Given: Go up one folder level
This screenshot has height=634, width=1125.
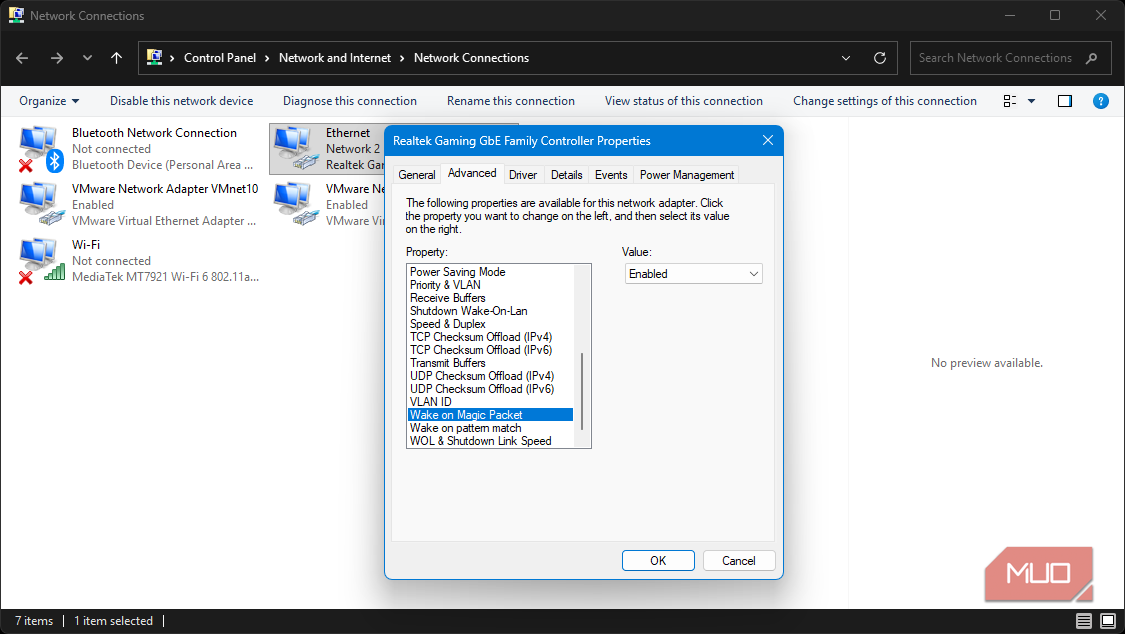Looking at the screenshot, I should click(x=116, y=58).
